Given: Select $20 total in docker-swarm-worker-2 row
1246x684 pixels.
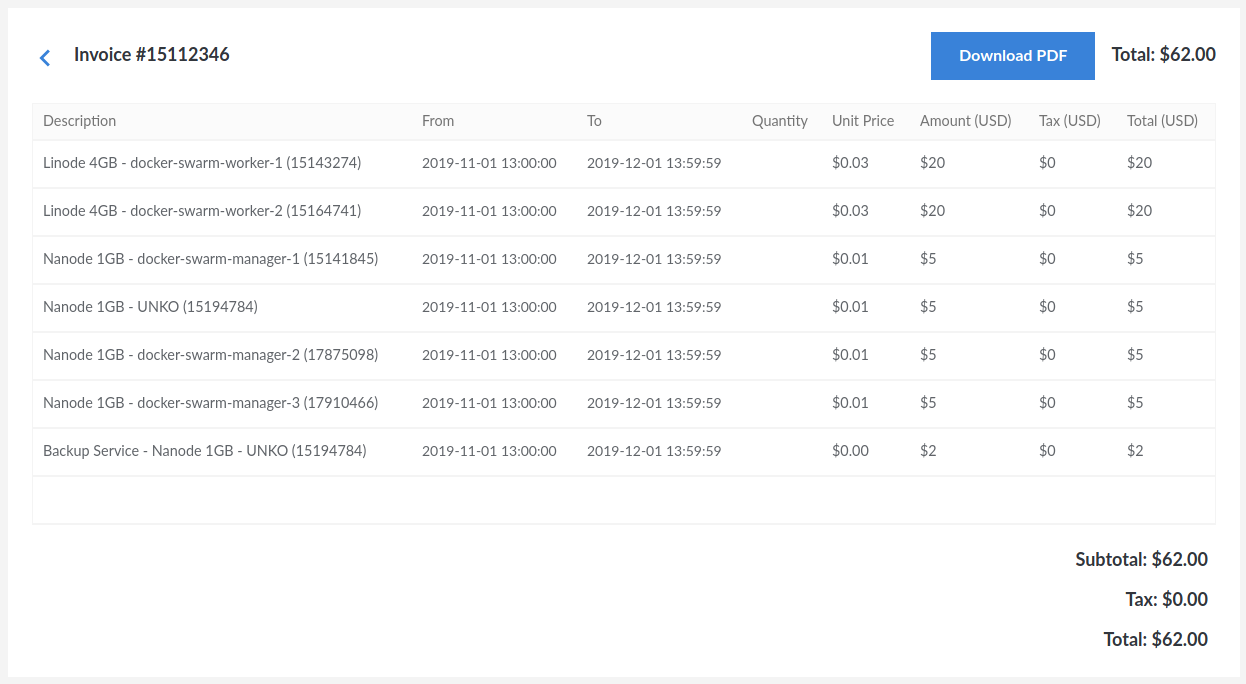Looking at the screenshot, I should [1139, 211].
